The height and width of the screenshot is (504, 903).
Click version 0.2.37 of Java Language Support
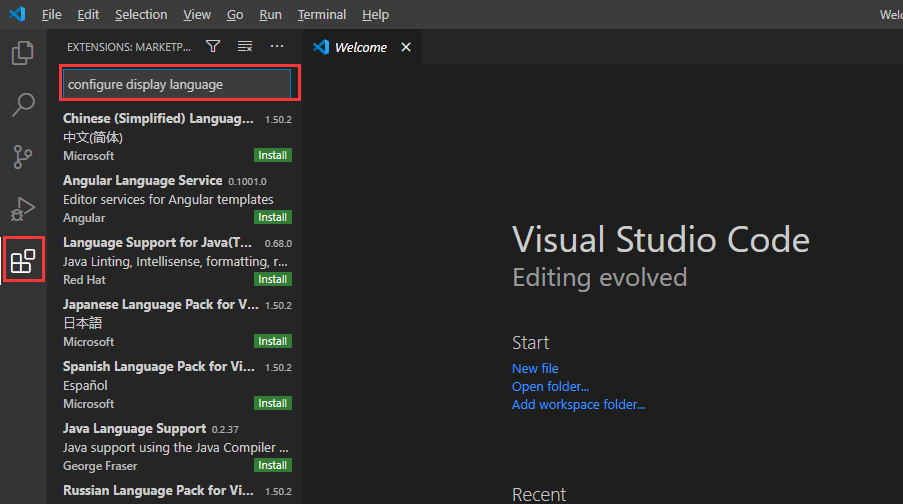click(x=225, y=430)
